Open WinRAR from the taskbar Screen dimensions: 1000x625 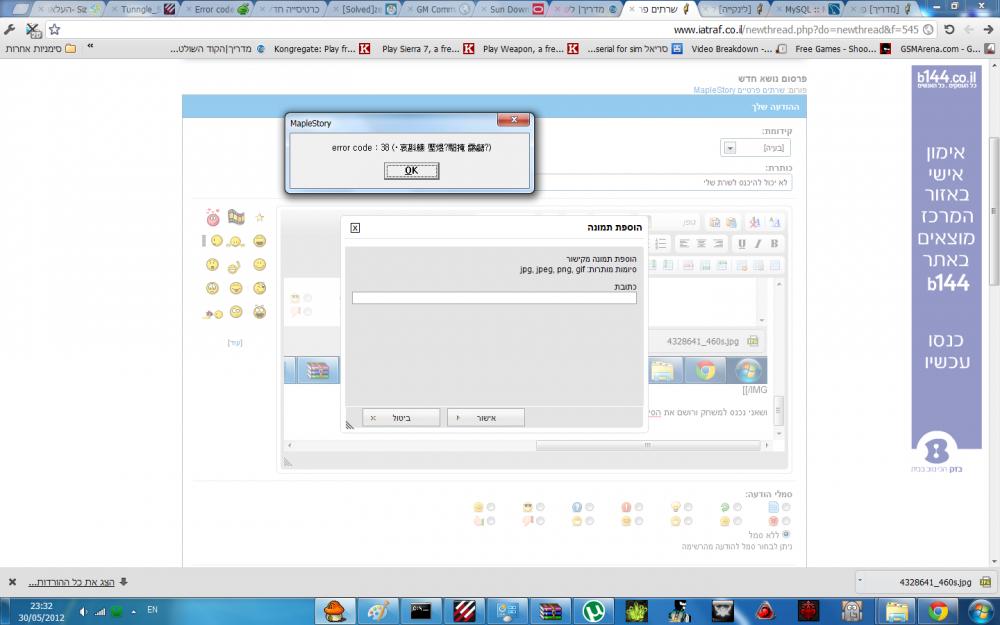550,611
